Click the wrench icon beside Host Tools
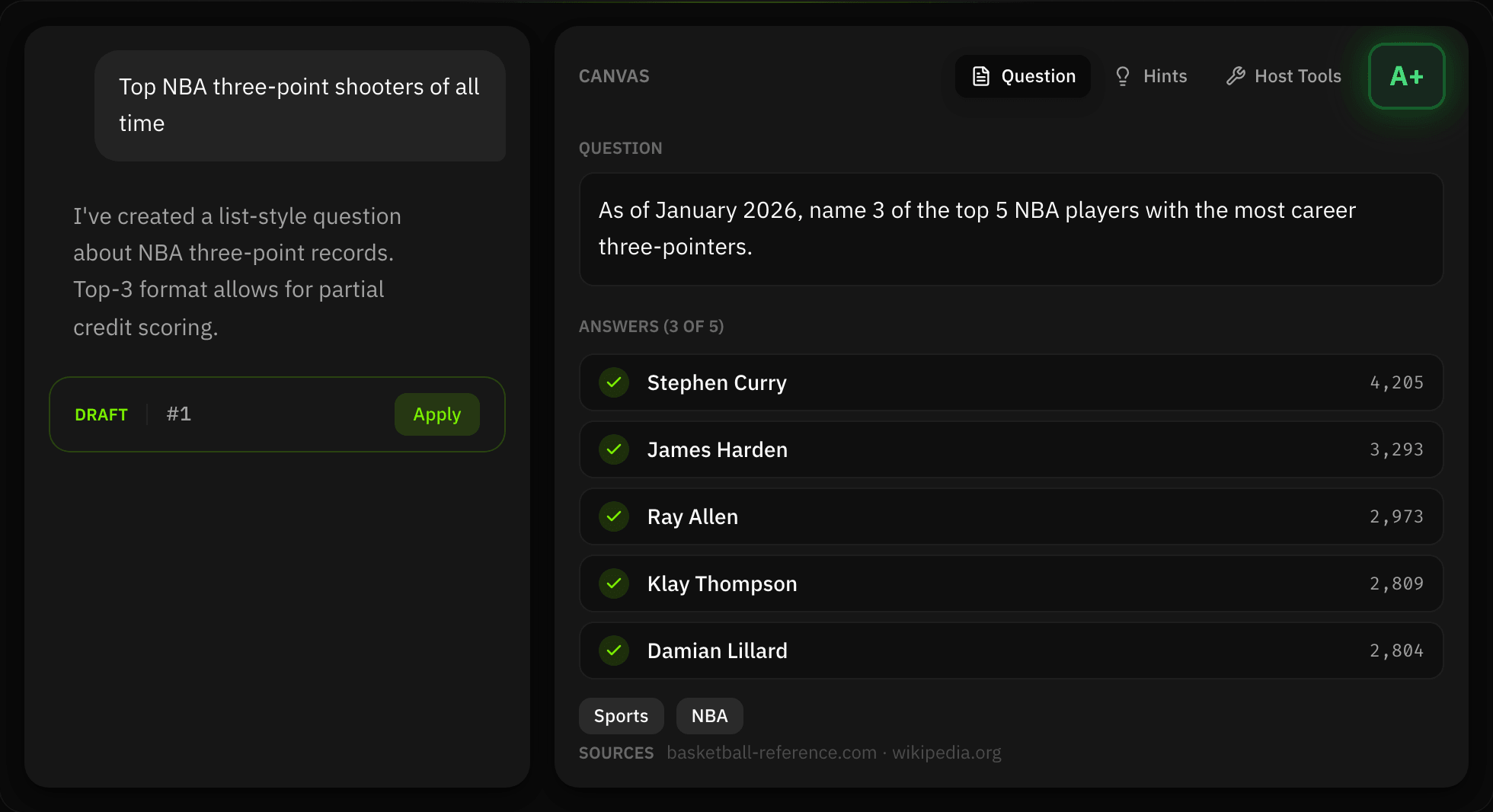 (x=1235, y=75)
